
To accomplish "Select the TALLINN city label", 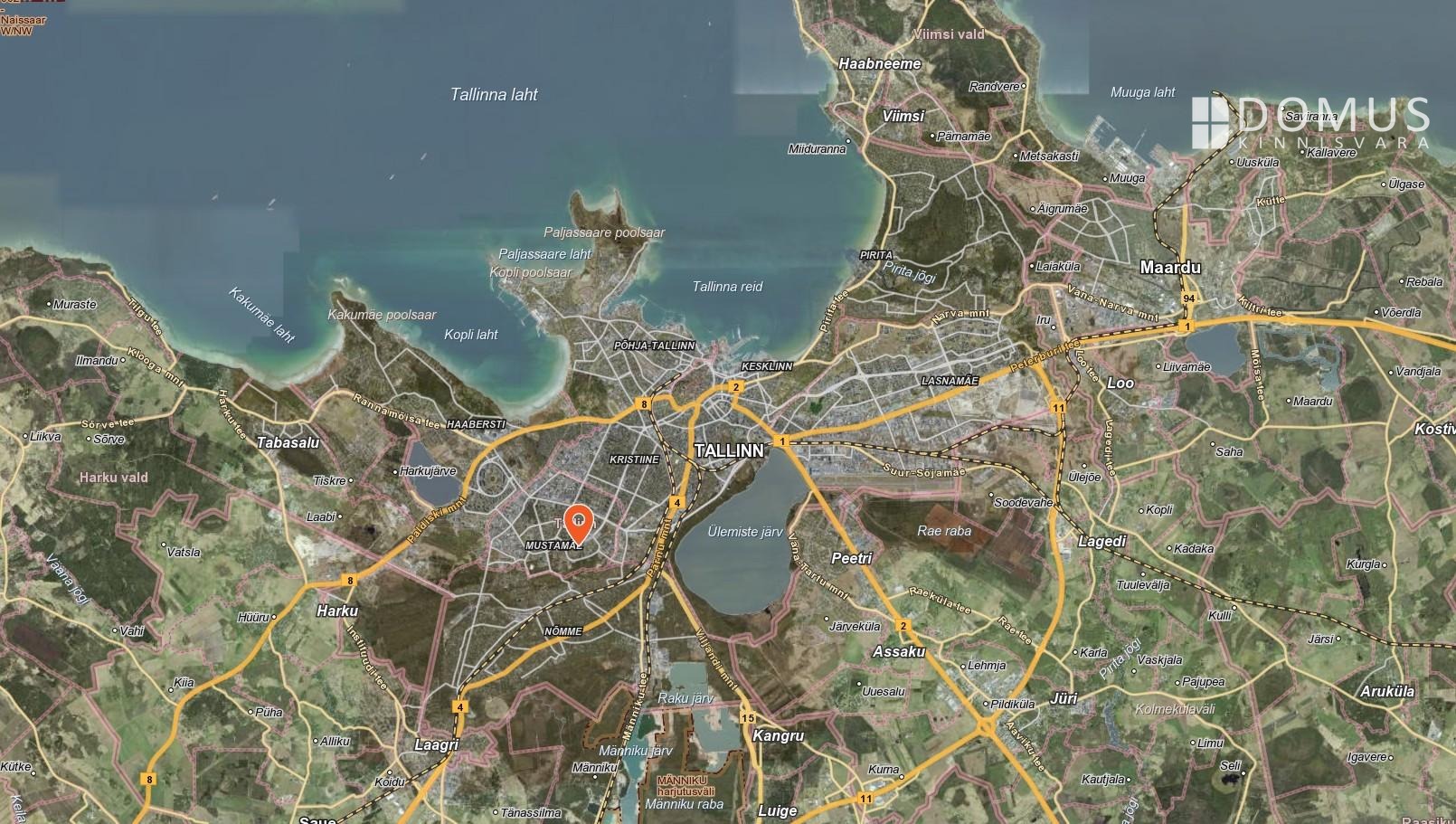I will point(729,450).
